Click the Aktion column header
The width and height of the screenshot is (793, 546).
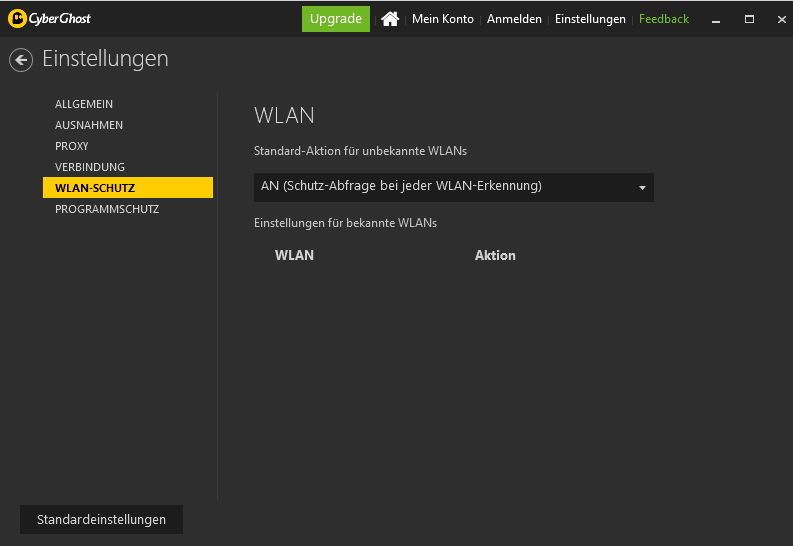pyautogui.click(x=495, y=255)
